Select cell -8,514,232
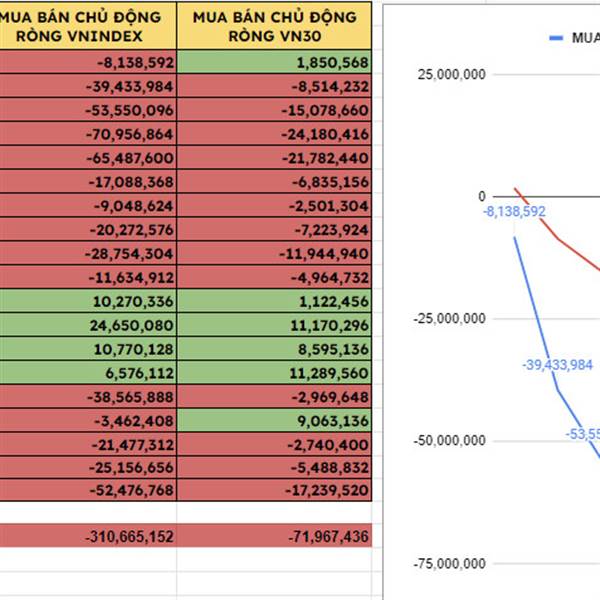The height and width of the screenshot is (600, 600). tap(274, 86)
